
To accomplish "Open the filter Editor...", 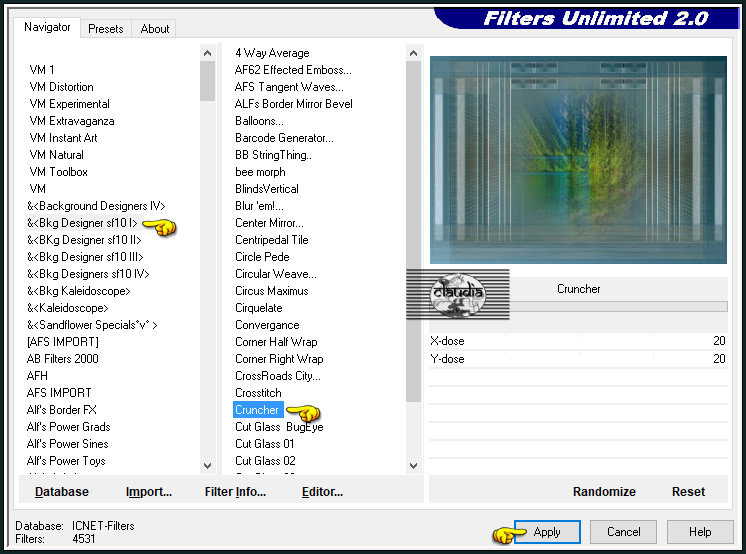I will coord(322,492).
